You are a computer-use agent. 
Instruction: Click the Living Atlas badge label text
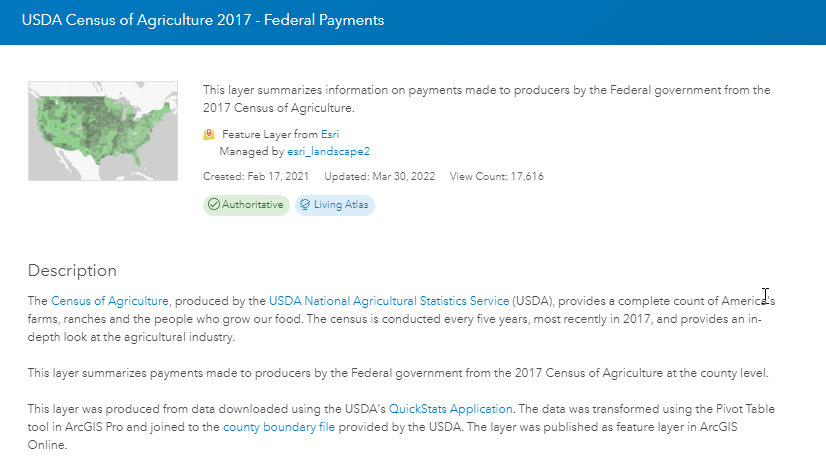pos(344,205)
